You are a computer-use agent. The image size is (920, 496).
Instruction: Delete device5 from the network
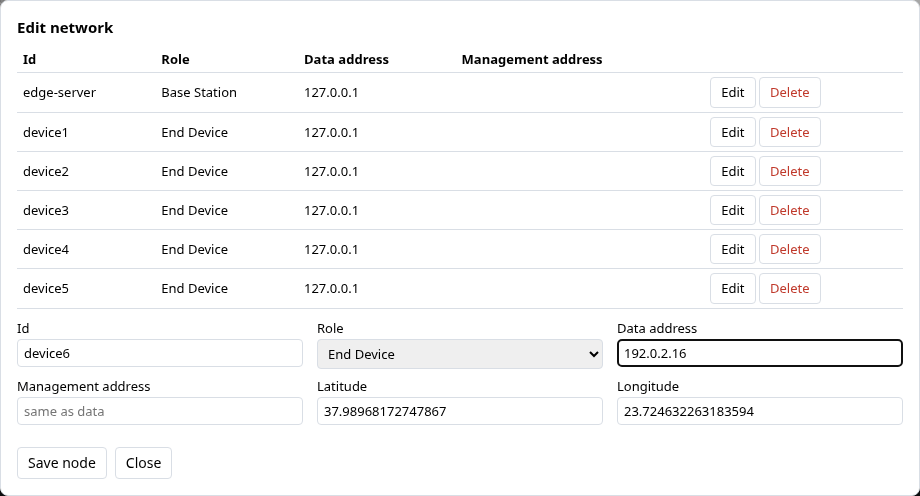789,288
